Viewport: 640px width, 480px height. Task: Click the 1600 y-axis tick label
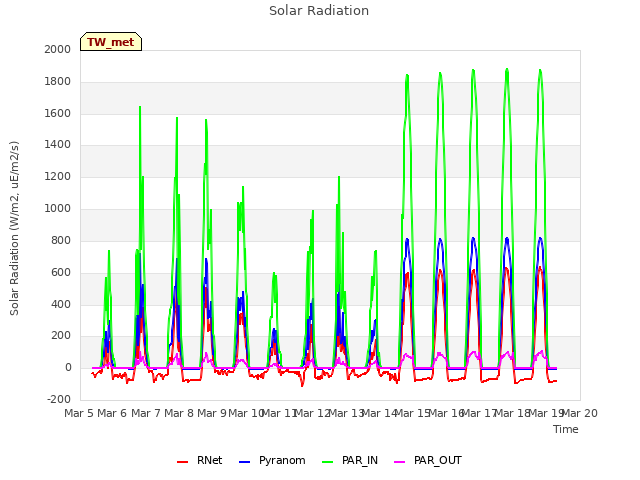click(58, 113)
